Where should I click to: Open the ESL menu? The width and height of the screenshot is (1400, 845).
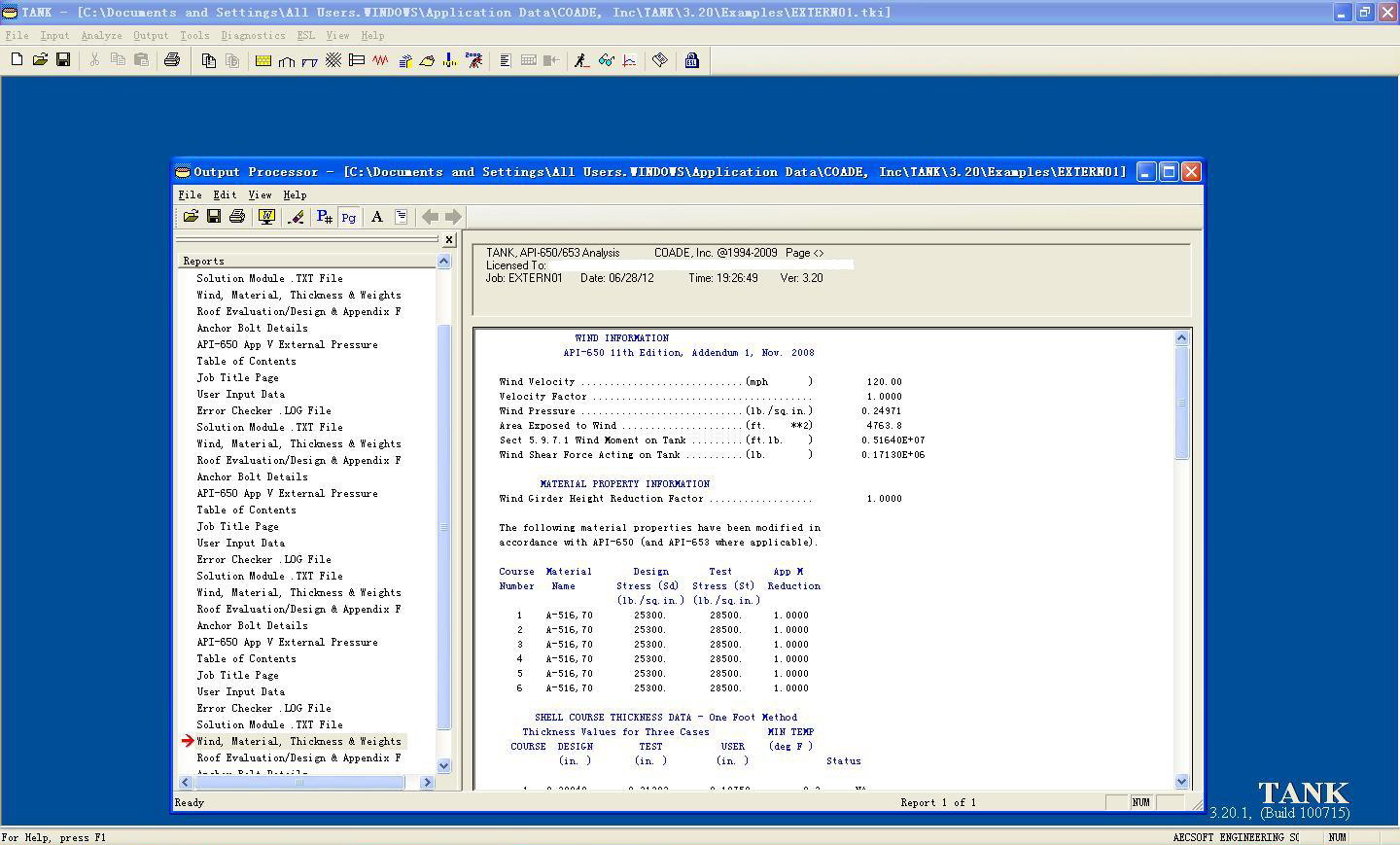(x=305, y=35)
